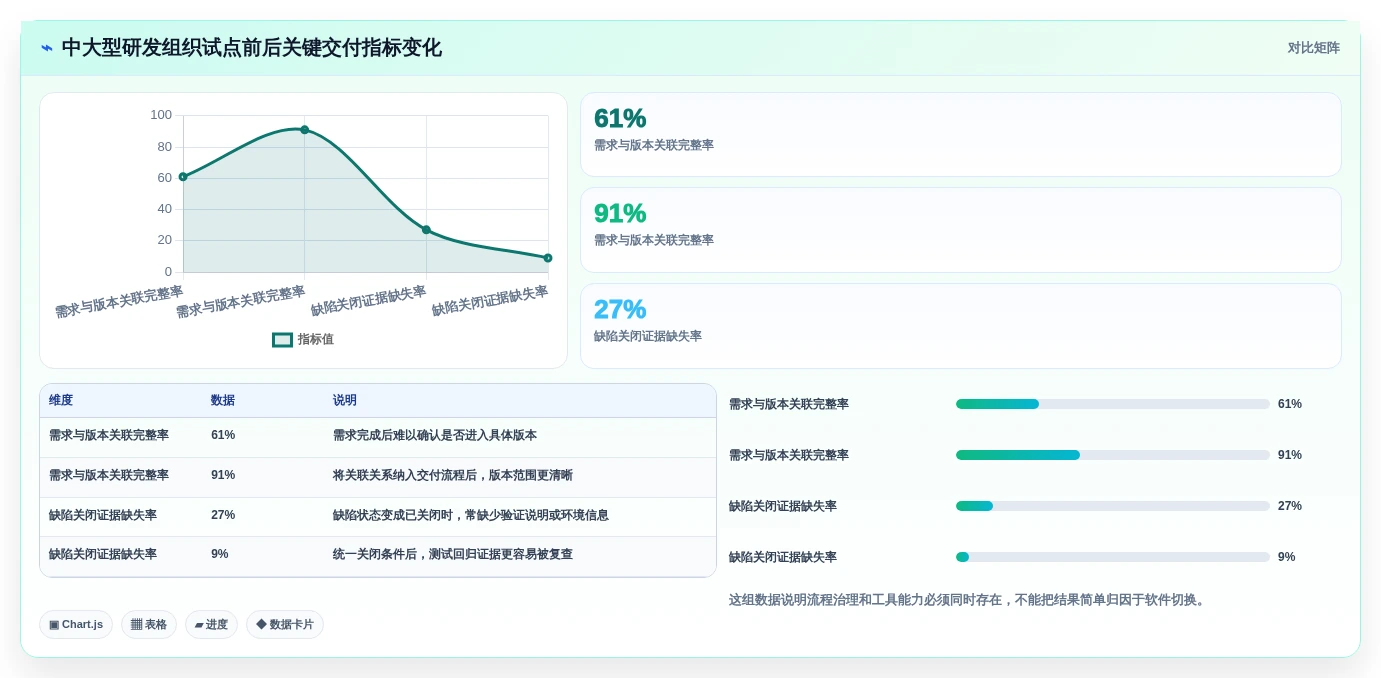Select the chart data point at 27

(426, 230)
